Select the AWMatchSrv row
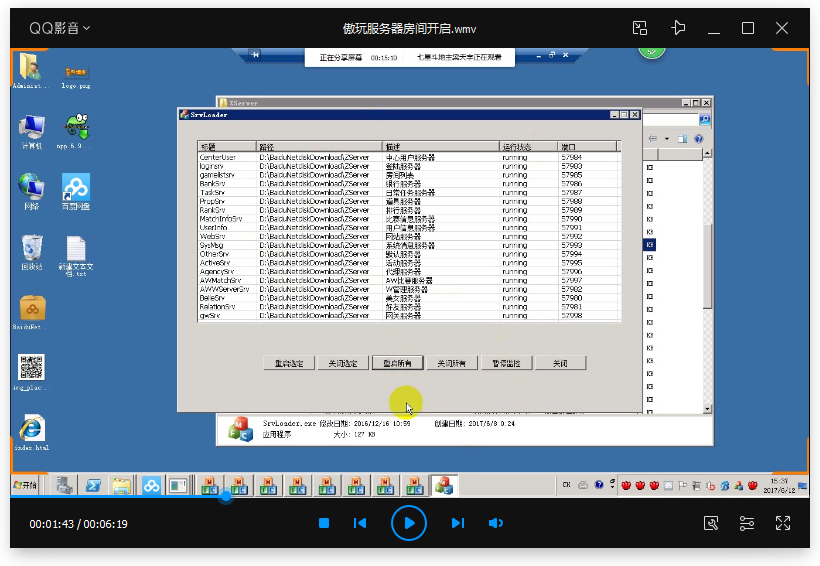Viewport: 820px width, 566px height. tap(408, 280)
